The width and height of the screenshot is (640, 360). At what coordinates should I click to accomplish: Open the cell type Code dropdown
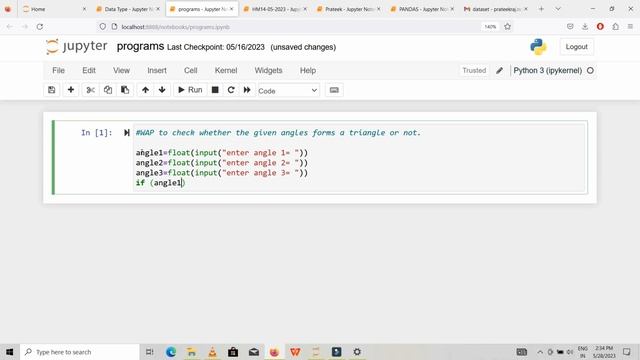click(x=288, y=91)
